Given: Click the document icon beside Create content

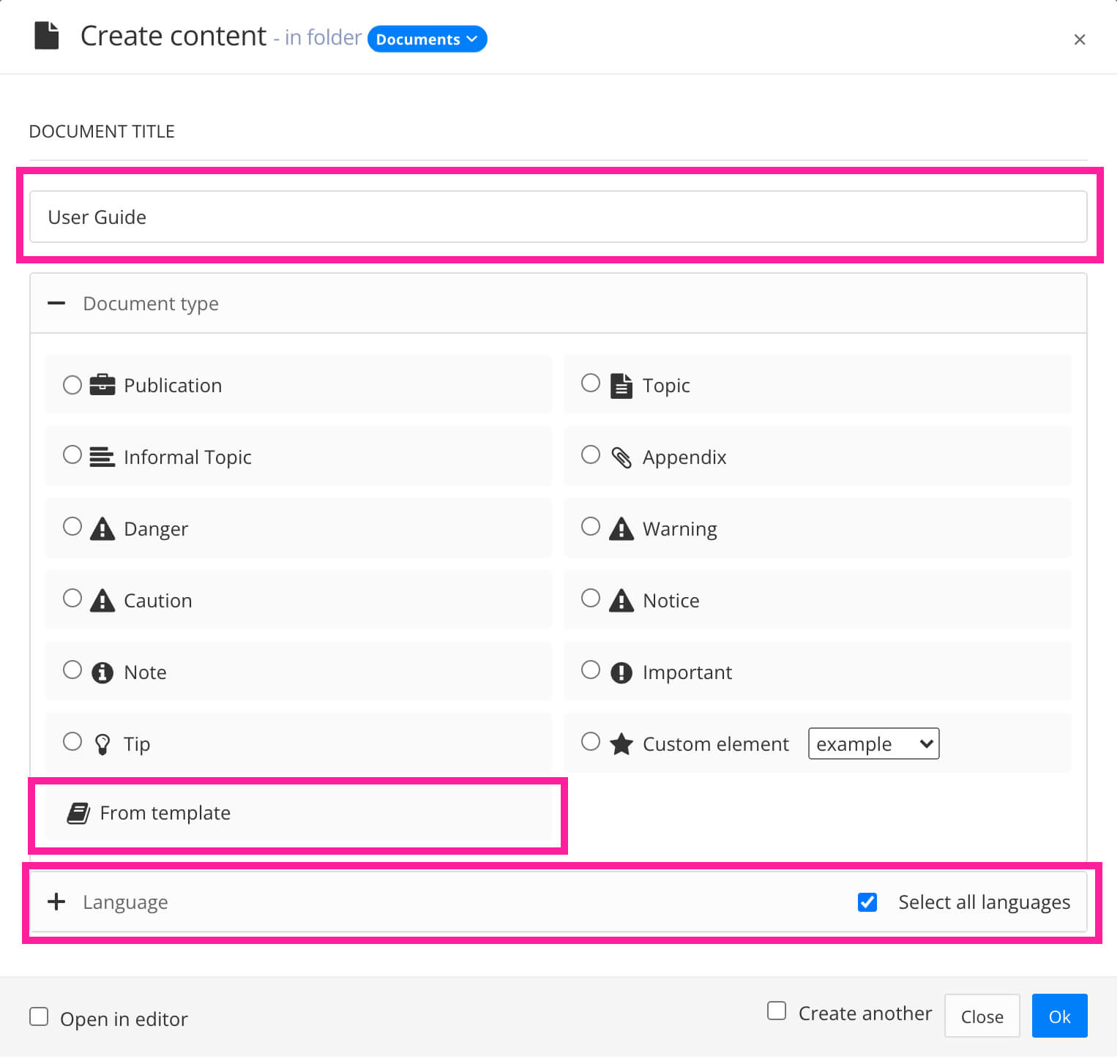Looking at the screenshot, I should point(46,35).
